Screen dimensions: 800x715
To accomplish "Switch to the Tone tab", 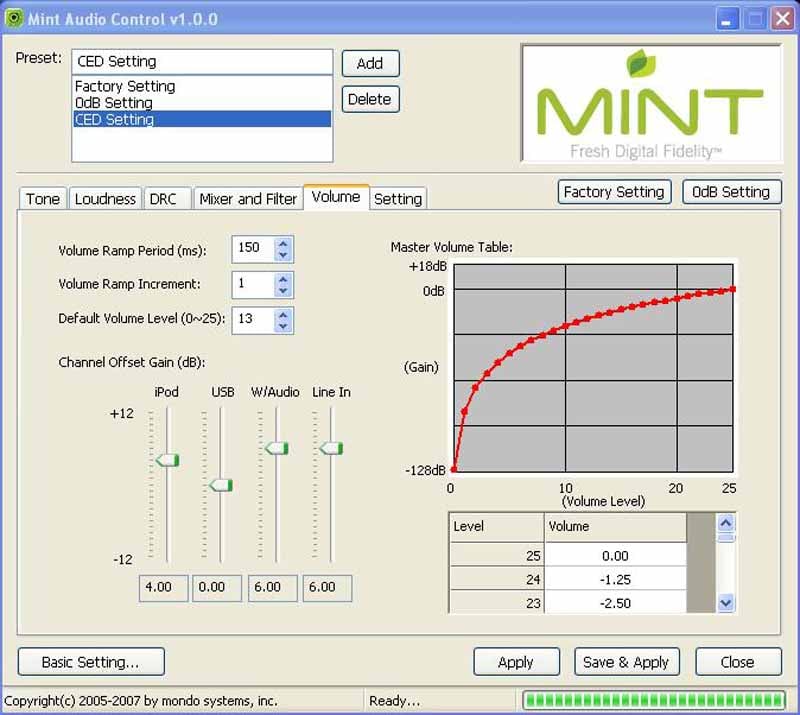I will [43, 199].
